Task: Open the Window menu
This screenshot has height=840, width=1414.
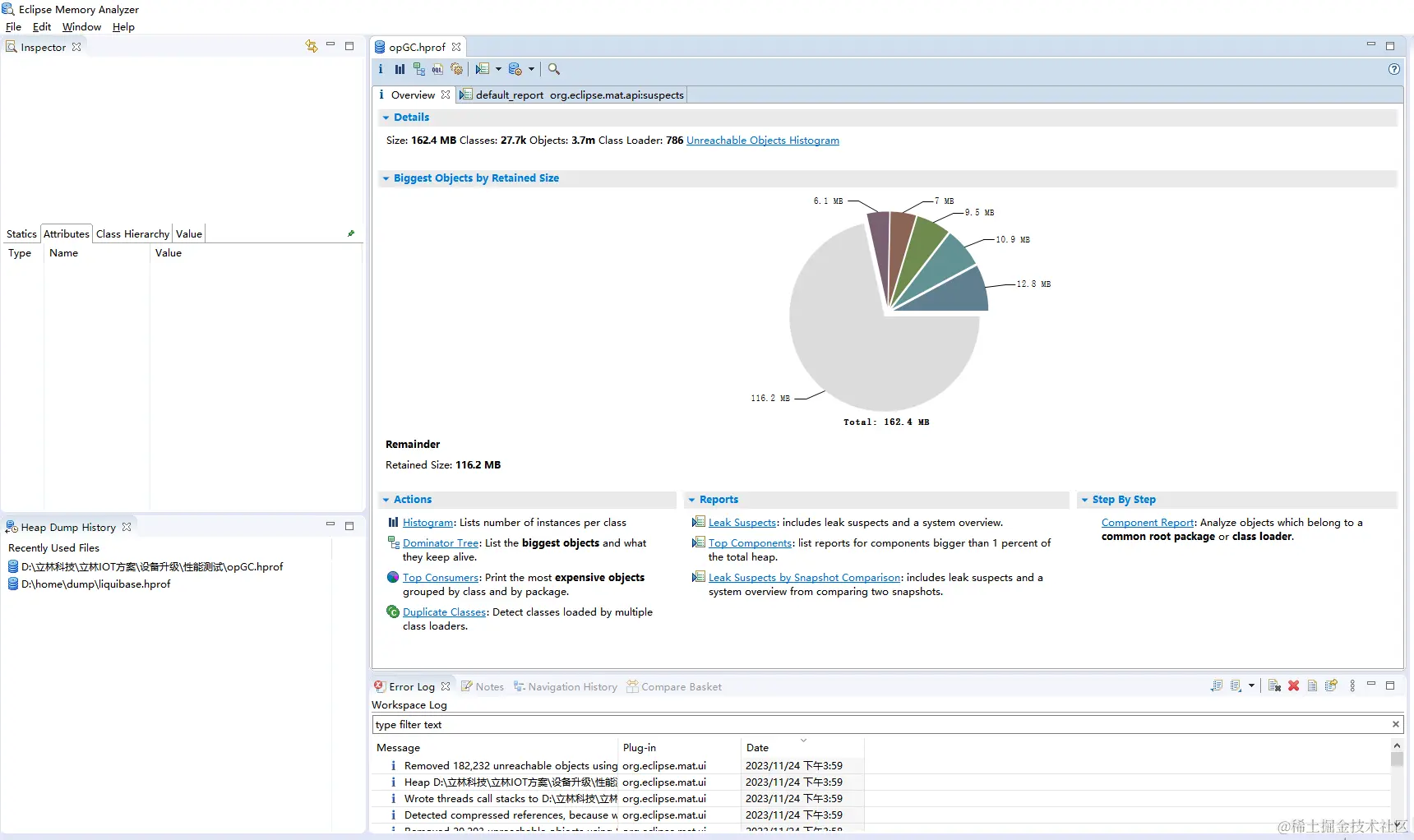Action: (81, 26)
